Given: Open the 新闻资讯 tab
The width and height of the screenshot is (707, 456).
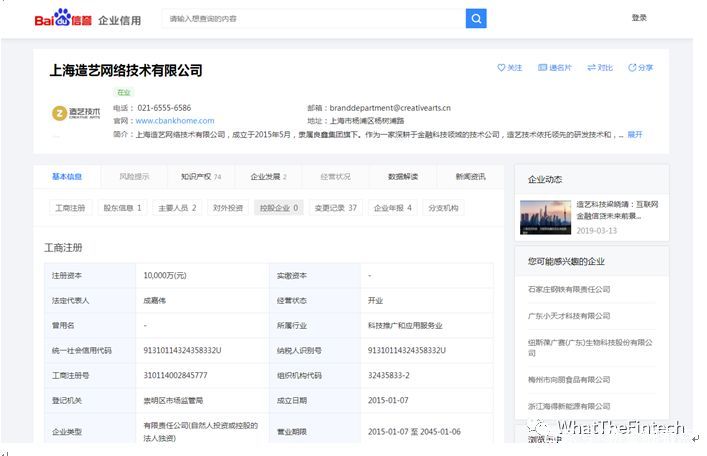Looking at the screenshot, I should (470, 177).
